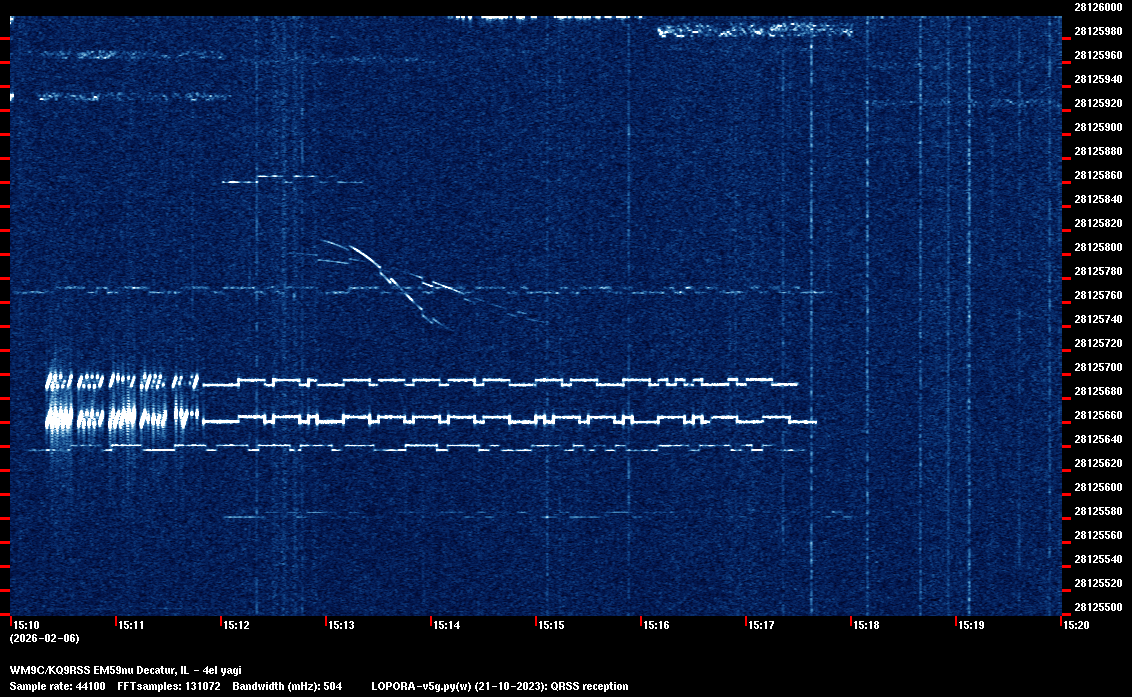Click the 28126000 frequency label
Viewport: 1132px width, 697px height.
point(1097,7)
